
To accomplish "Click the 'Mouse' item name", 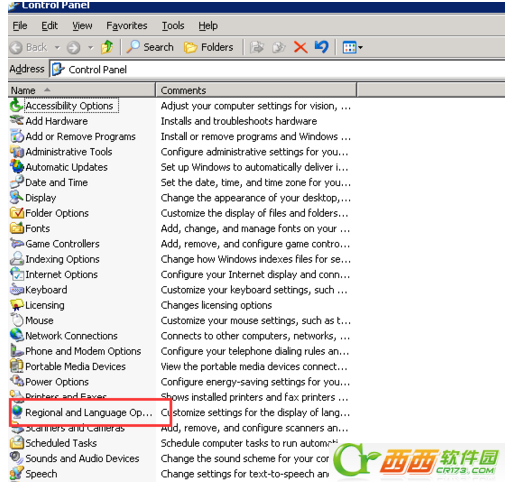I will (39, 320).
